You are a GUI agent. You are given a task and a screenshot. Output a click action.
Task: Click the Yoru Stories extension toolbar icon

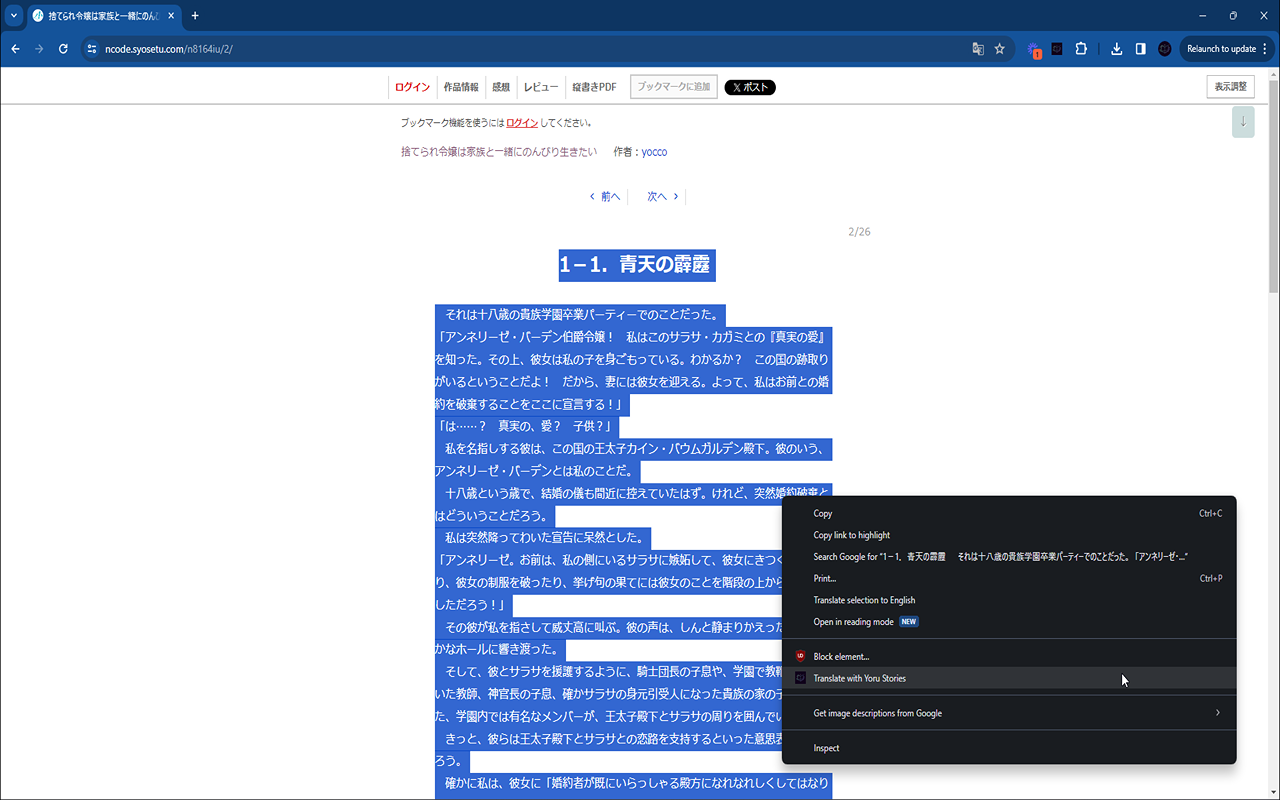tap(1057, 49)
